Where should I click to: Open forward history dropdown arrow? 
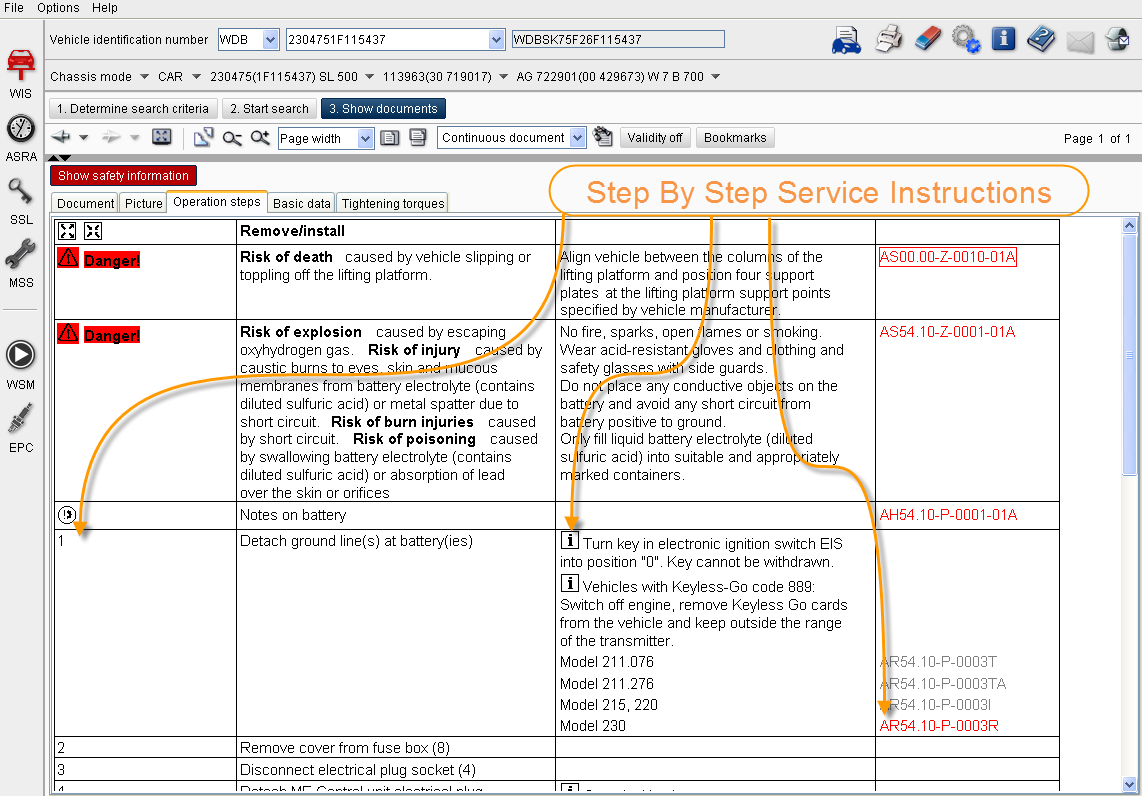click(x=135, y=137)
